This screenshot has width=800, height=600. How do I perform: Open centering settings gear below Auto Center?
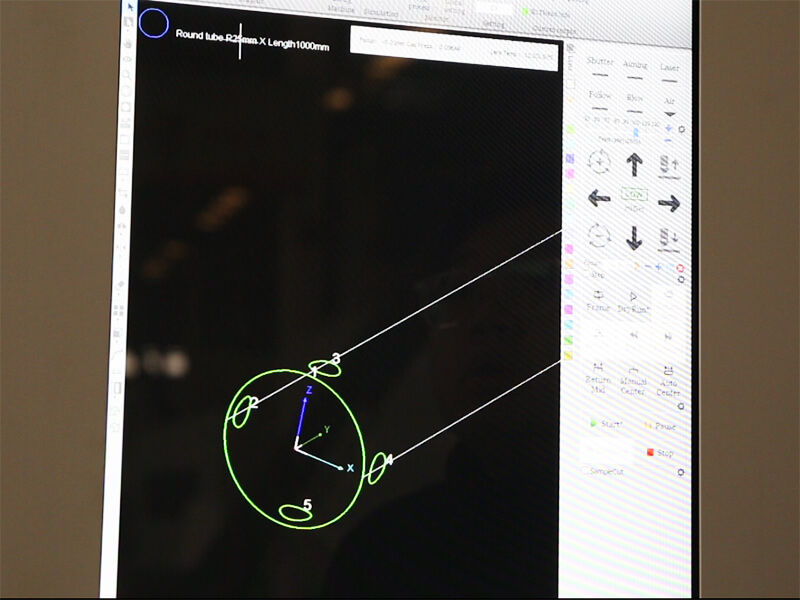681,407
